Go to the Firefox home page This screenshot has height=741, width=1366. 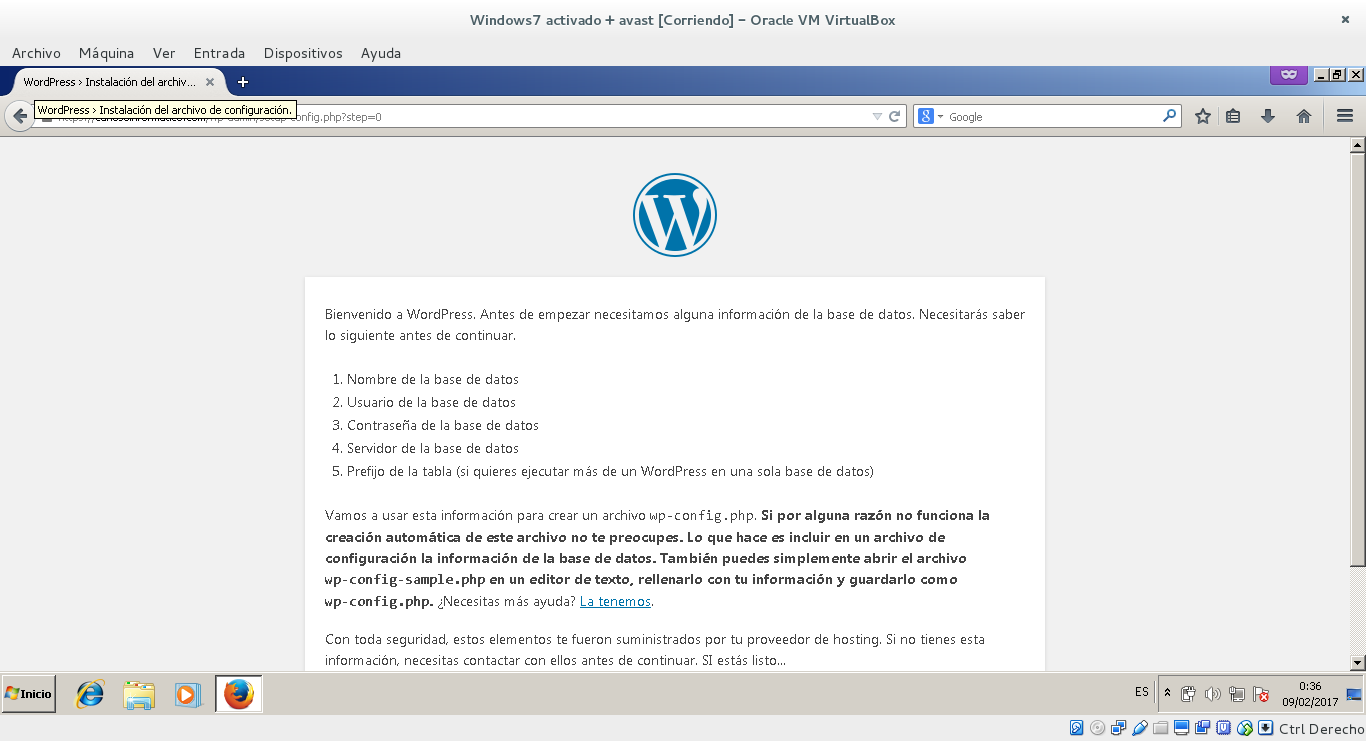[1304, 116]
